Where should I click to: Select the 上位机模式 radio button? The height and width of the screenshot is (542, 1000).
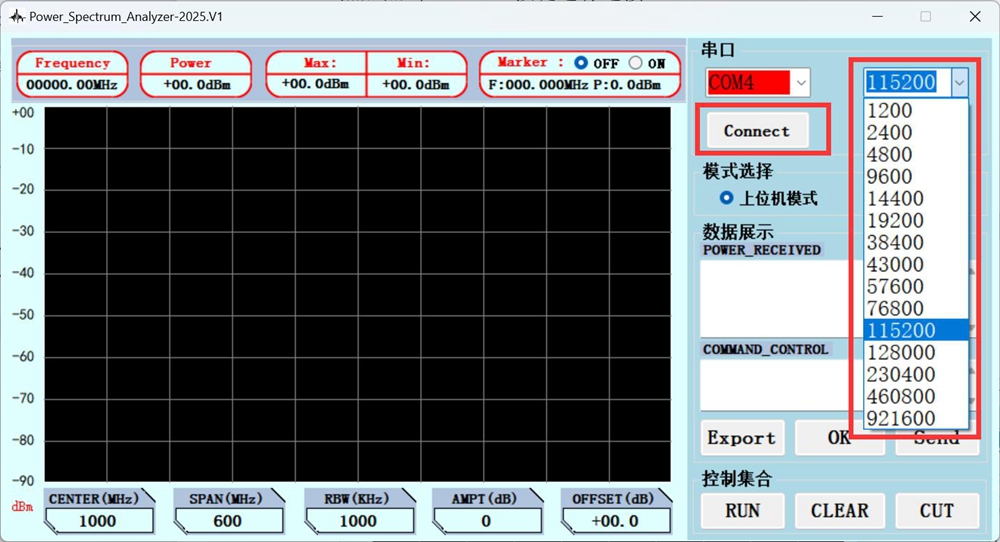[x=726, y=198]
